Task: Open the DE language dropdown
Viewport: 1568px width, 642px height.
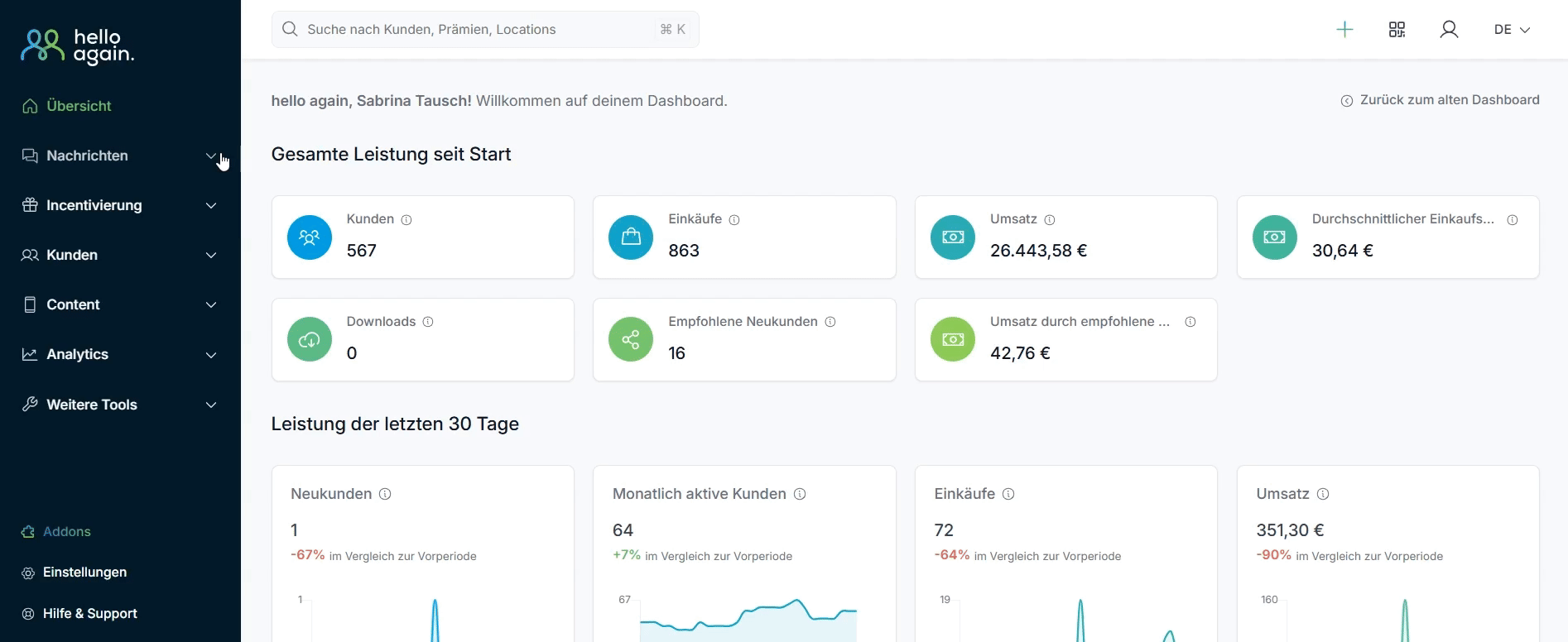Action: [x=1512, y=30]
